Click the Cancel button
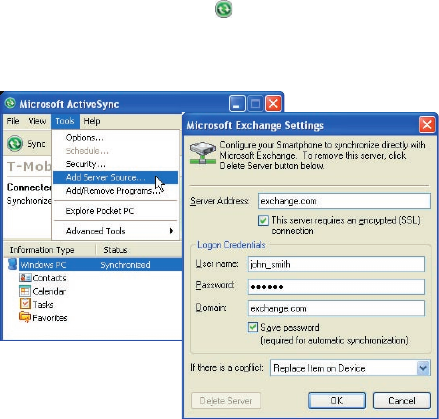 click(402, 400)
